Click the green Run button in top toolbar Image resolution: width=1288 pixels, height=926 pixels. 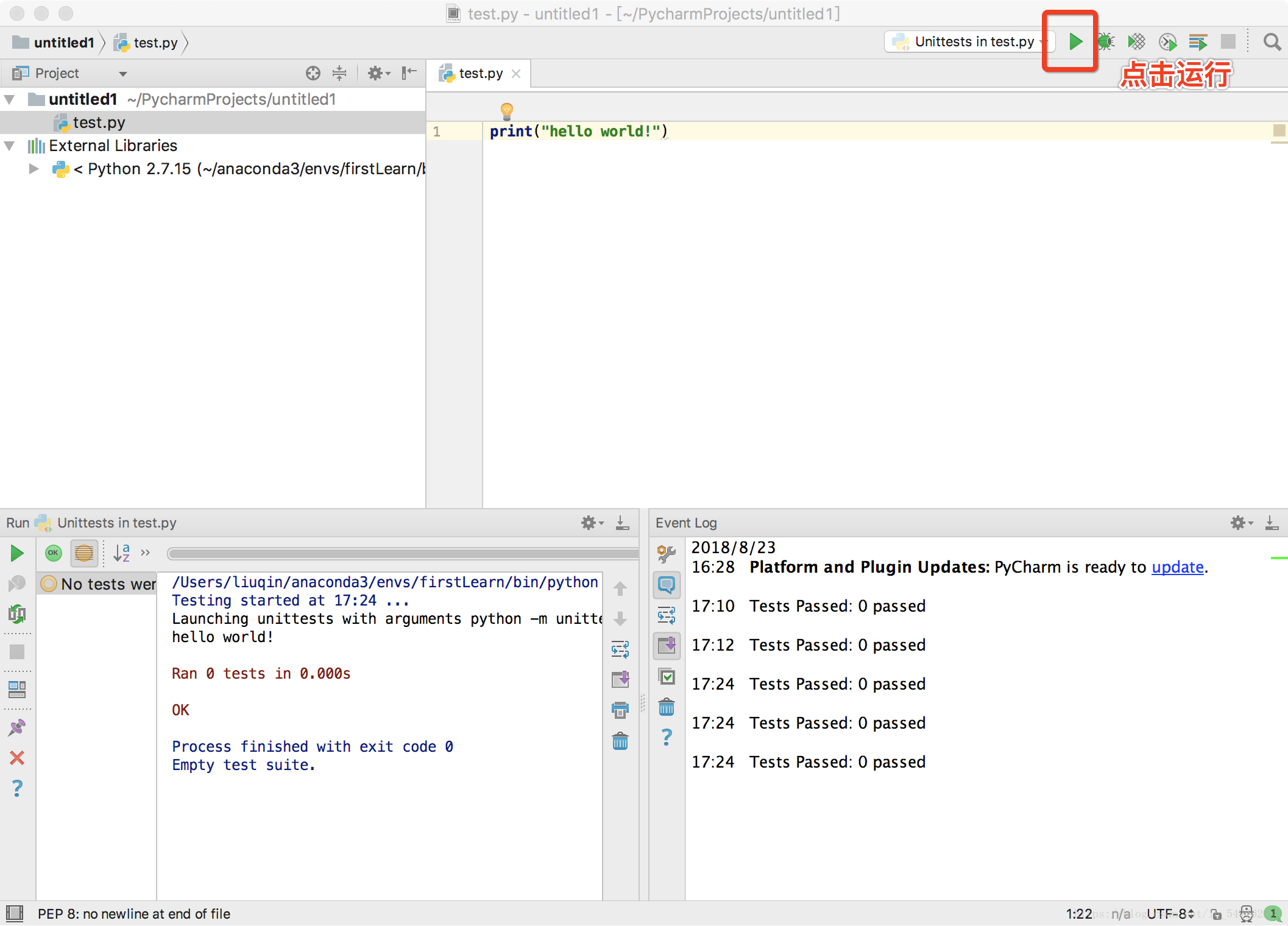coord(1075,41)
